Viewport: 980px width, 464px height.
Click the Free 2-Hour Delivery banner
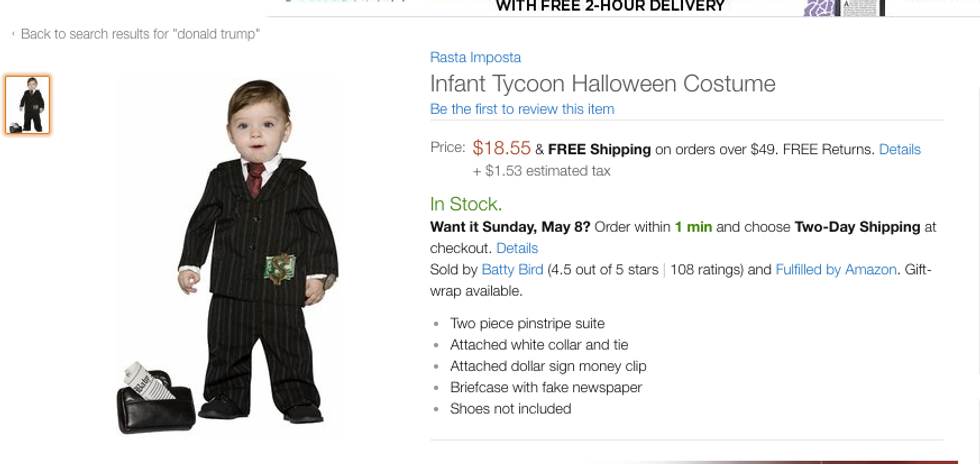coord(610,7)
